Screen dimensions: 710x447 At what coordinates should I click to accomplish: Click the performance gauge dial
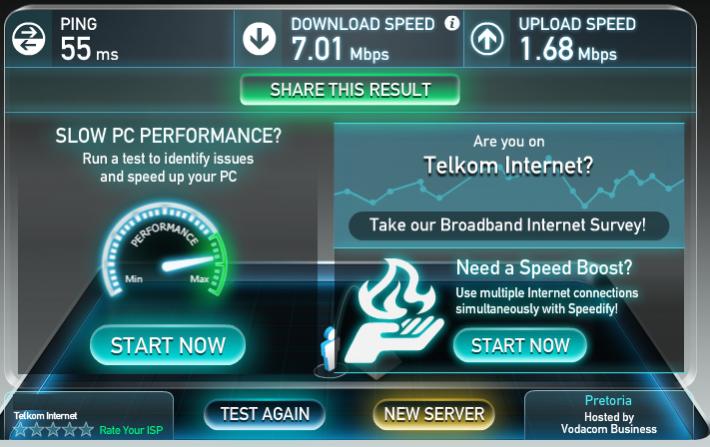(166, 250)
